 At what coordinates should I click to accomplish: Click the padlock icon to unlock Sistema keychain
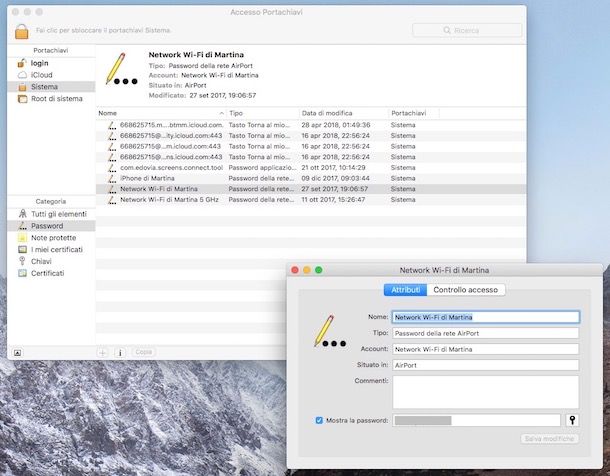click(22, 31)
